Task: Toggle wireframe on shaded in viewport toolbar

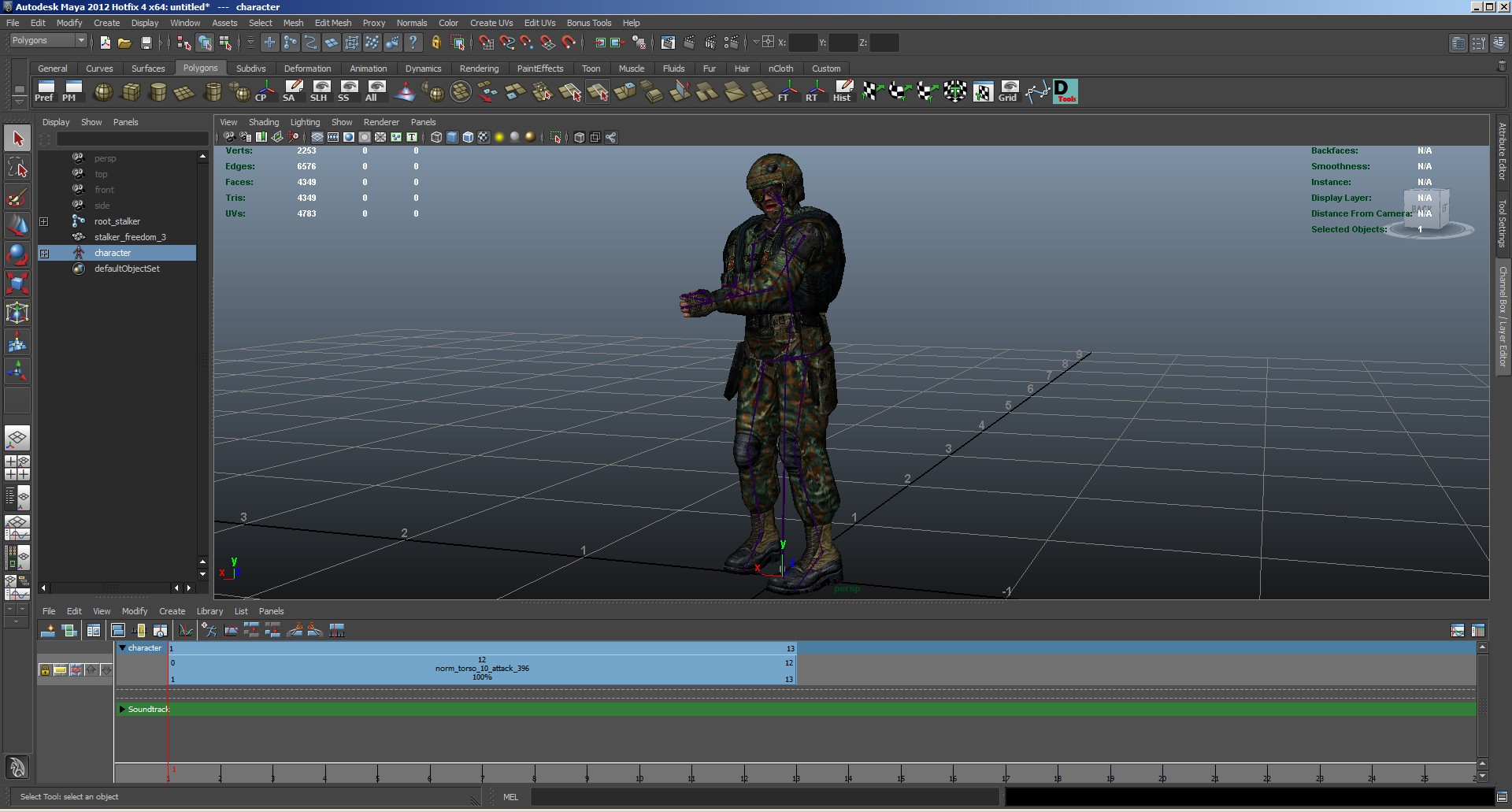Action: click(468, 137)
